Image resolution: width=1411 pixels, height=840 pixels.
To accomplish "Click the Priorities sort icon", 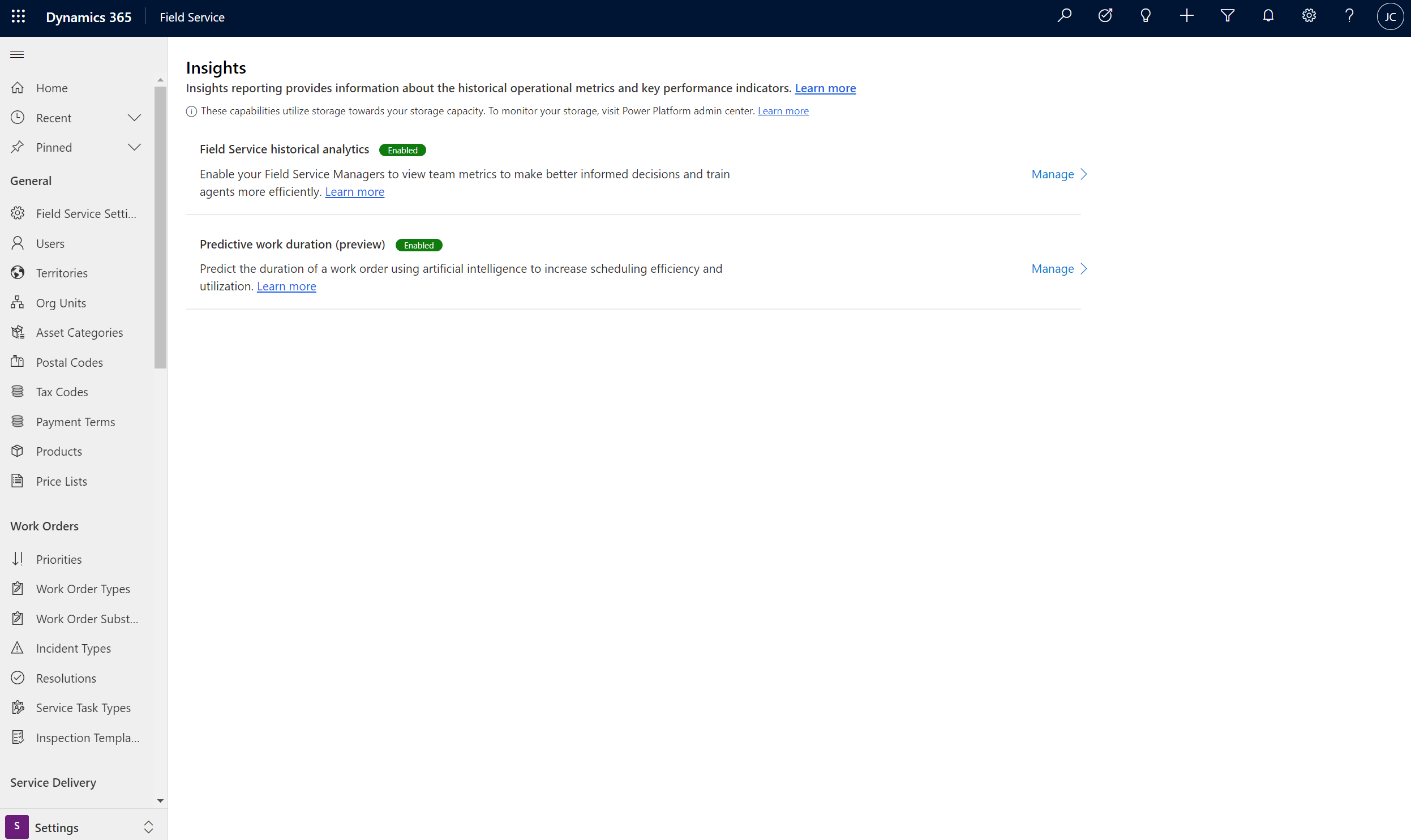I will click(18, 559).
